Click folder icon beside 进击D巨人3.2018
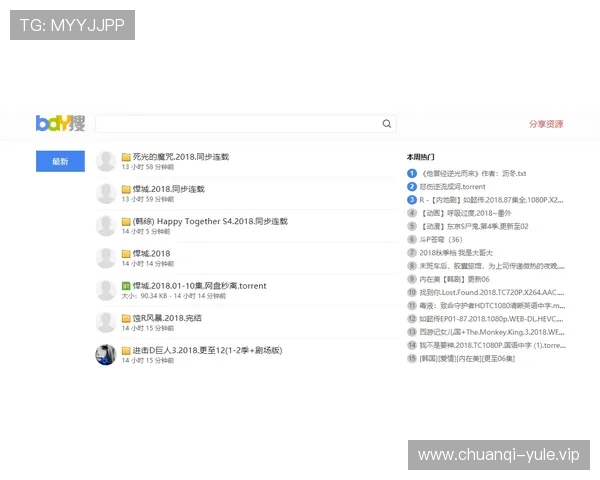The image size is (600, 480). 126,350
